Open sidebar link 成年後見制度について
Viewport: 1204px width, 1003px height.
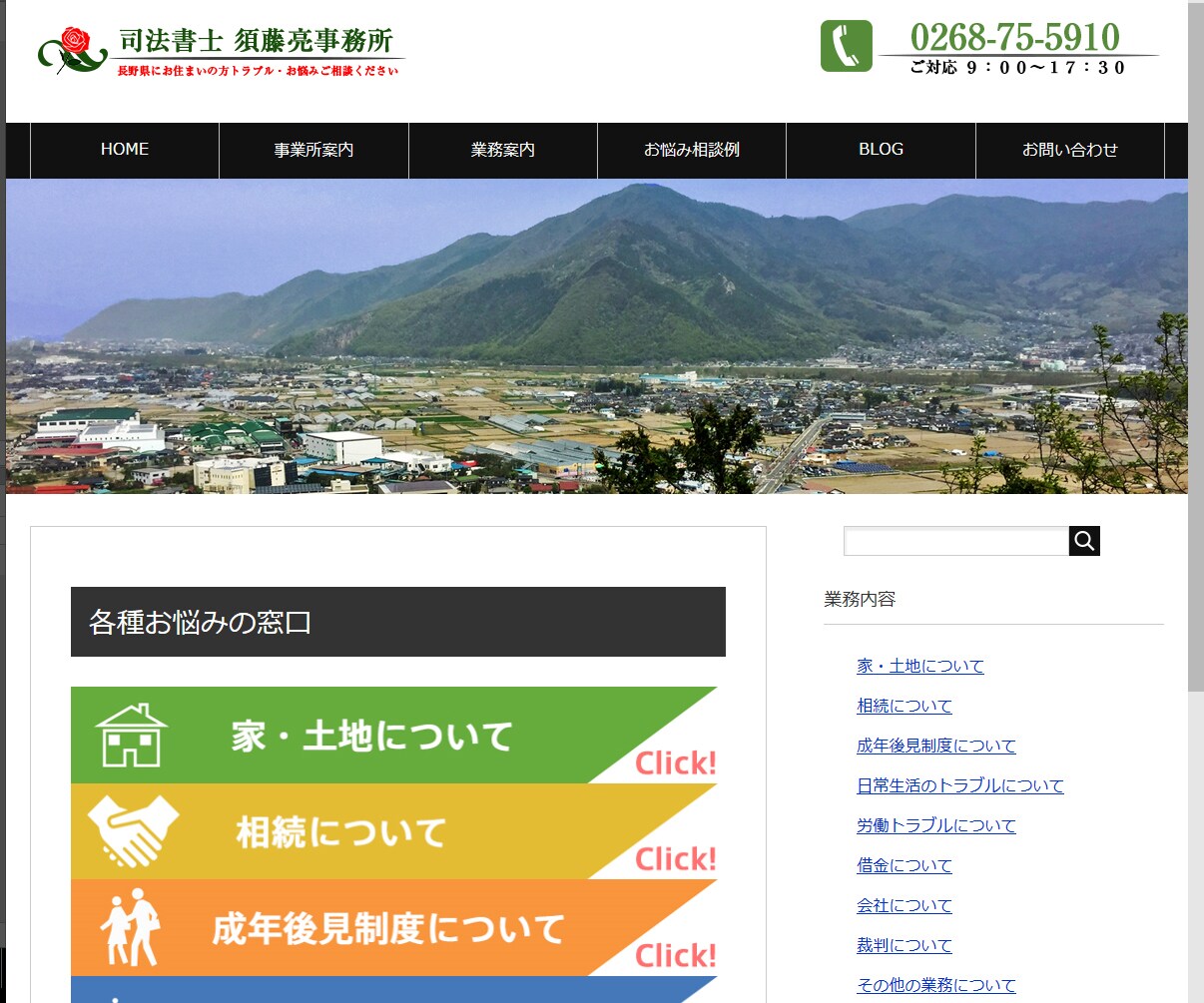click(936, 746)
